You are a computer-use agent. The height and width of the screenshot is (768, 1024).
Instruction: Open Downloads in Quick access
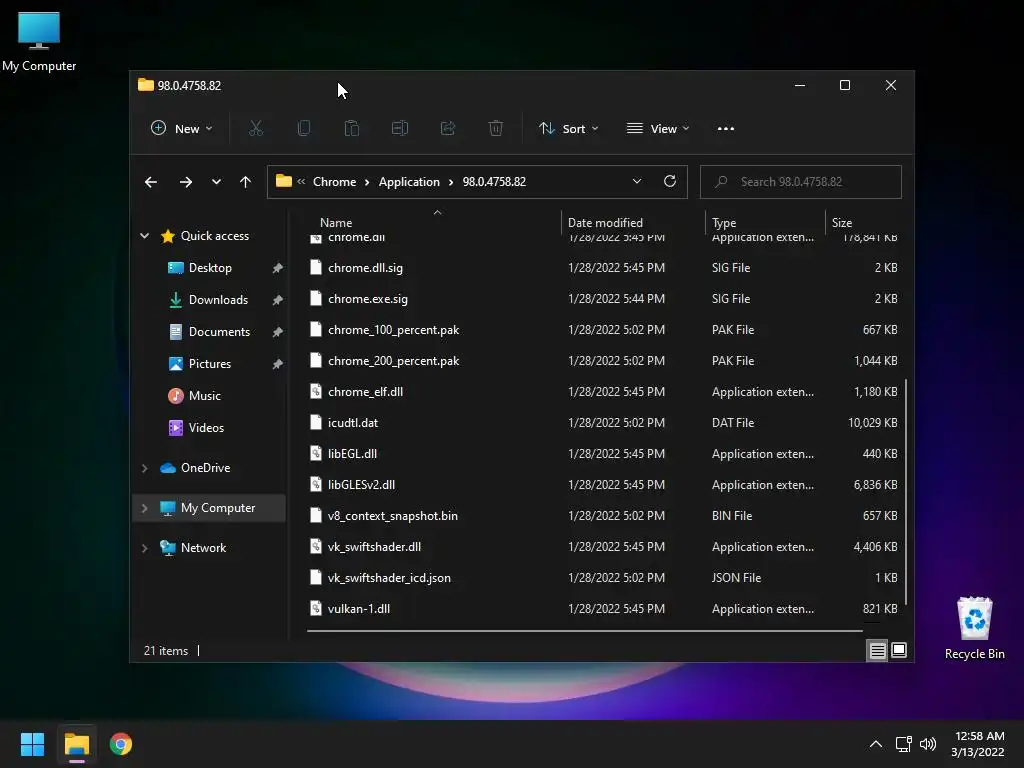(x=218, y=300)
